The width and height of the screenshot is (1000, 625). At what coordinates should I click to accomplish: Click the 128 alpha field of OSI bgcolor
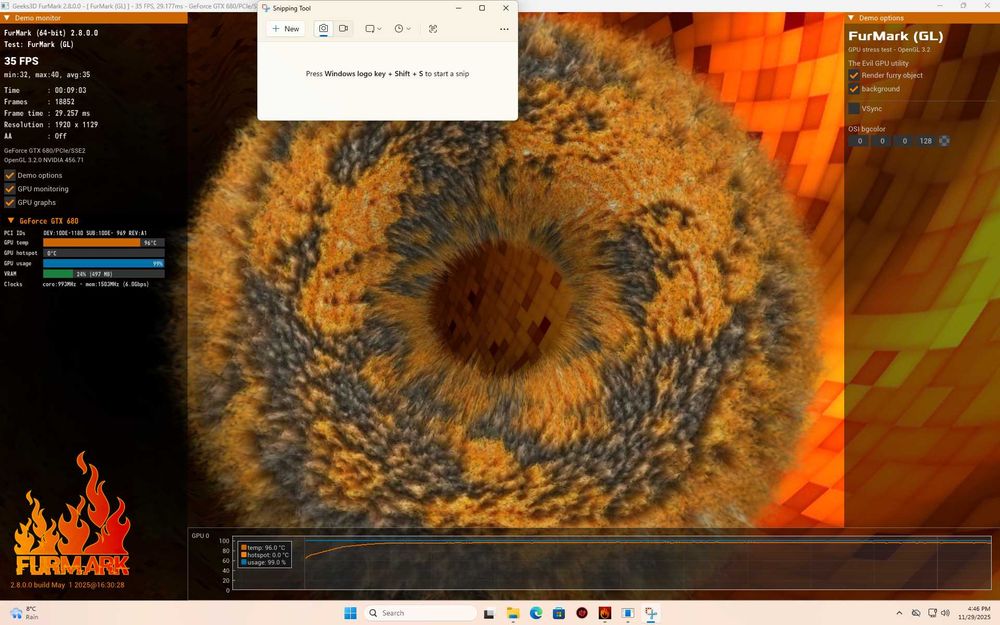pos(925,141)
